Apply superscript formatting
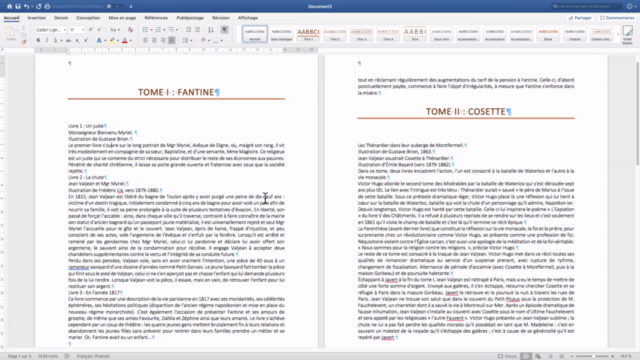 click(86, 40)
